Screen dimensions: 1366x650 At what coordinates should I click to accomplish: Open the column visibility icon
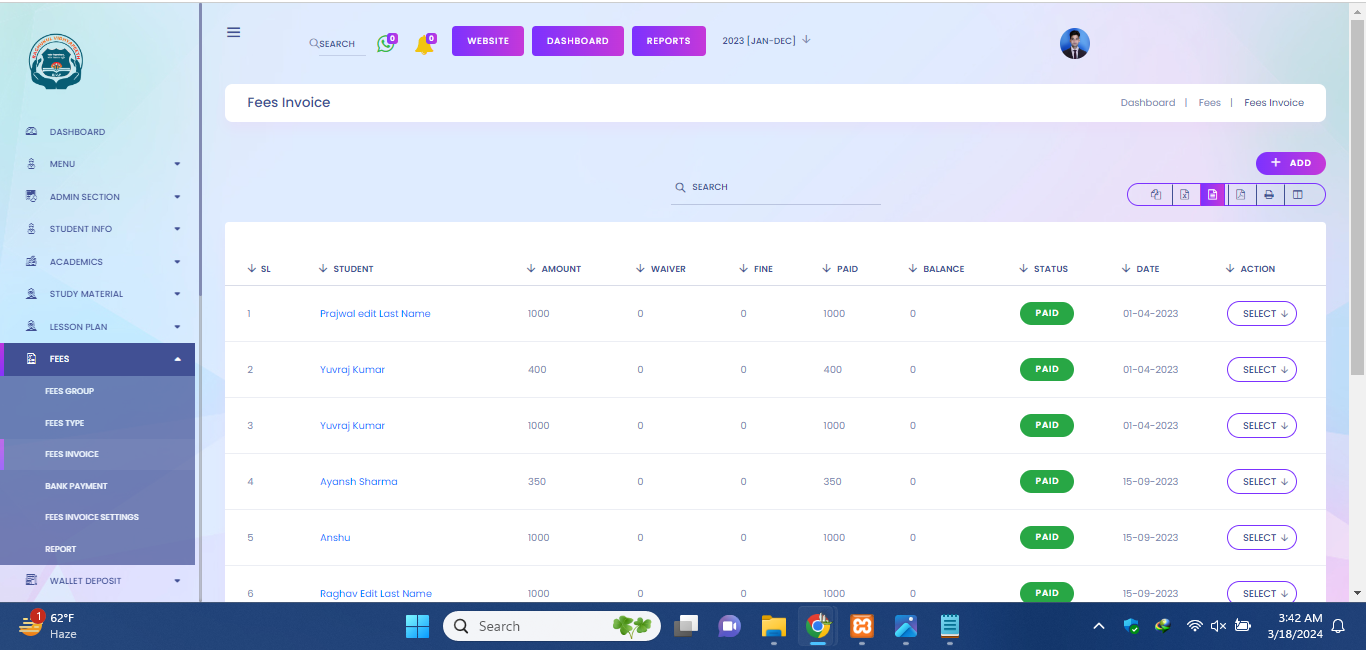pyautogui.click(x=1298, y=195)
